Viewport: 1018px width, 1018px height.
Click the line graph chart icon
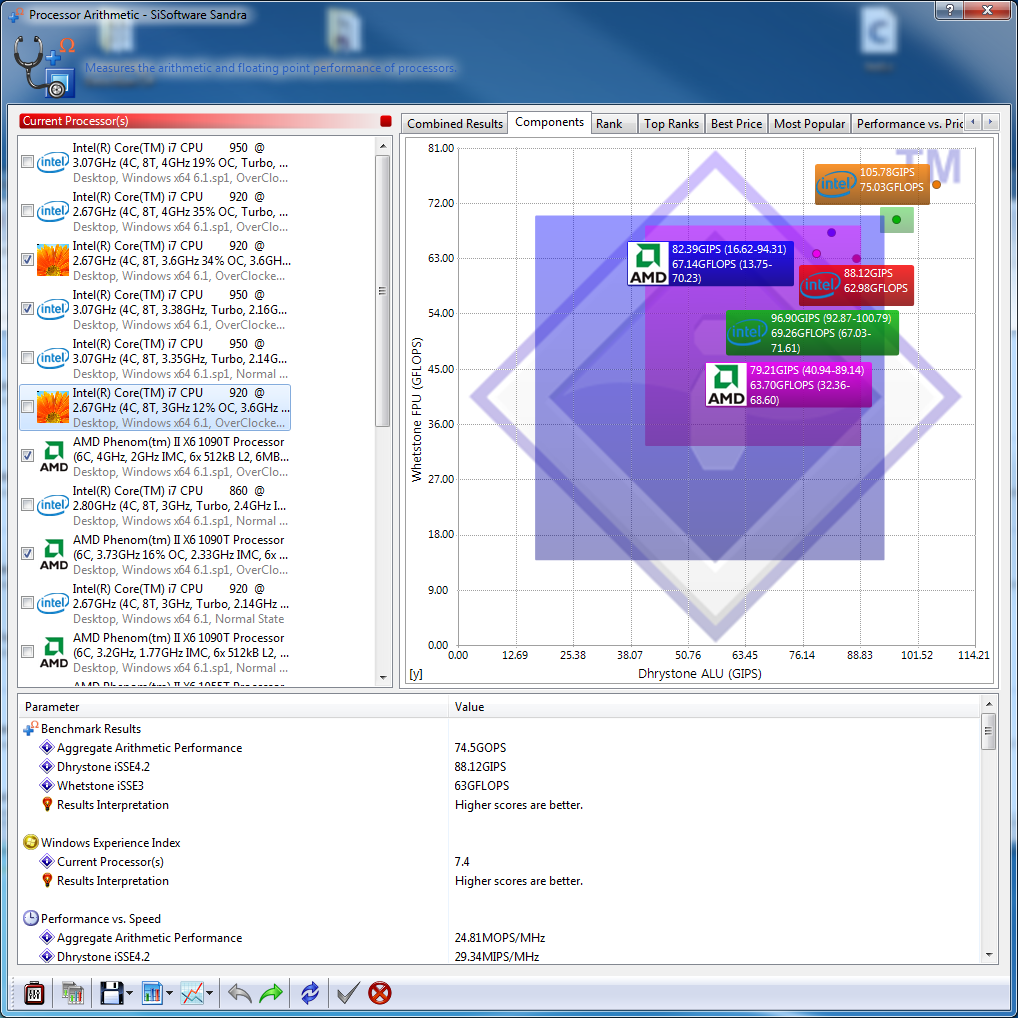[192, 993]
